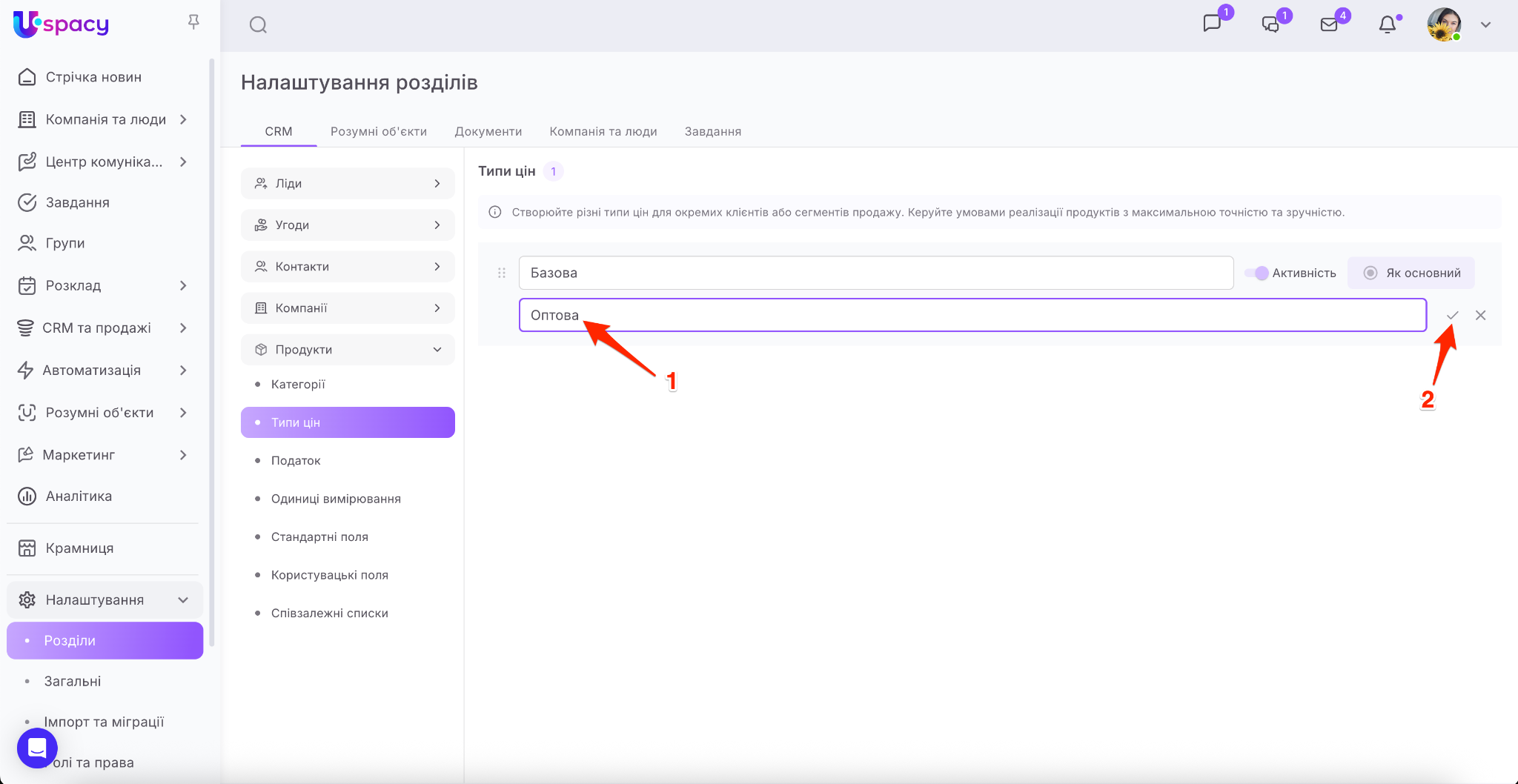This screenshot has height=784, width=1518.
Task: Expand the Ліди settings section
Action: [348, 184]
